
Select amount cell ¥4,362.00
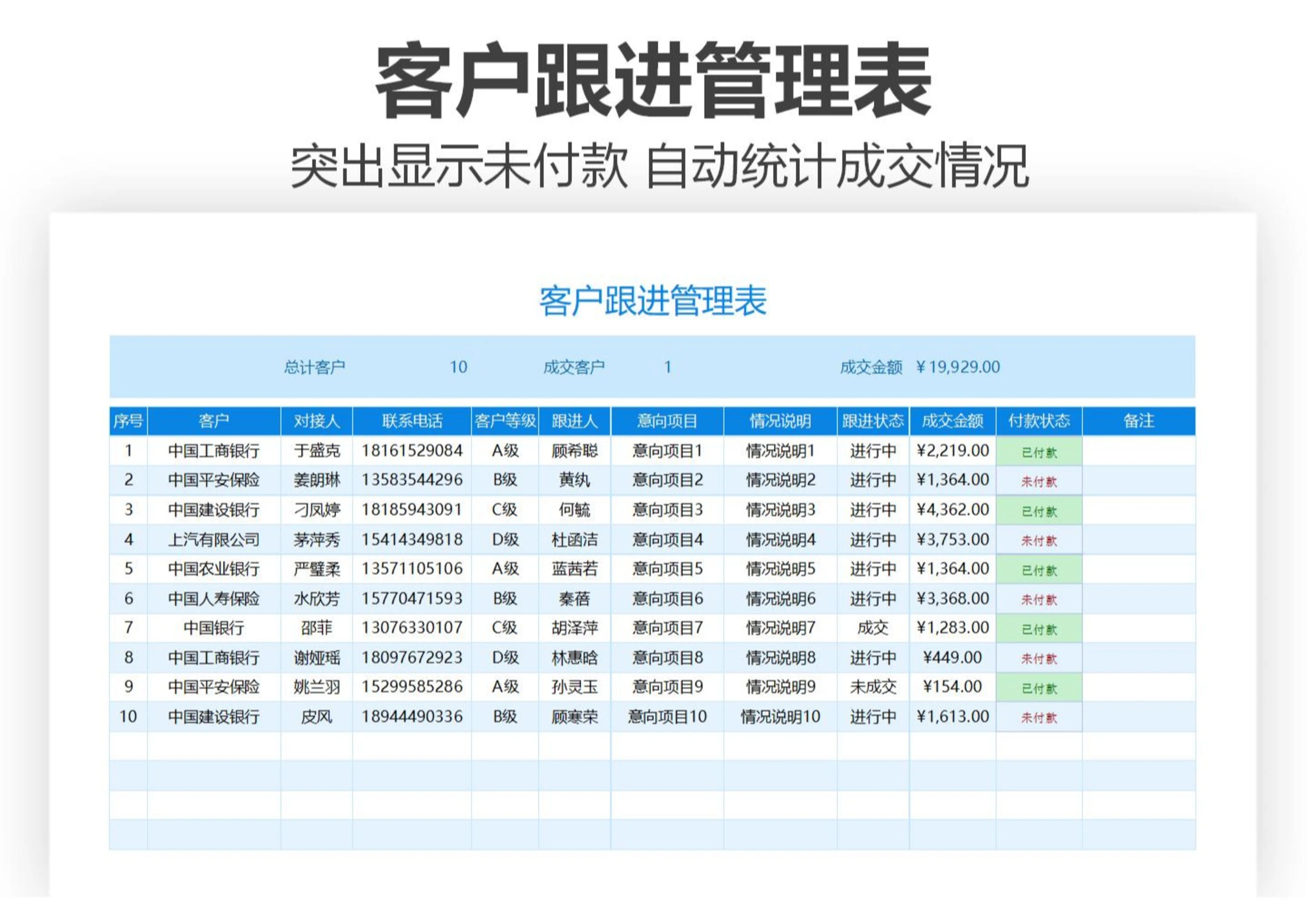pos(952,510)
